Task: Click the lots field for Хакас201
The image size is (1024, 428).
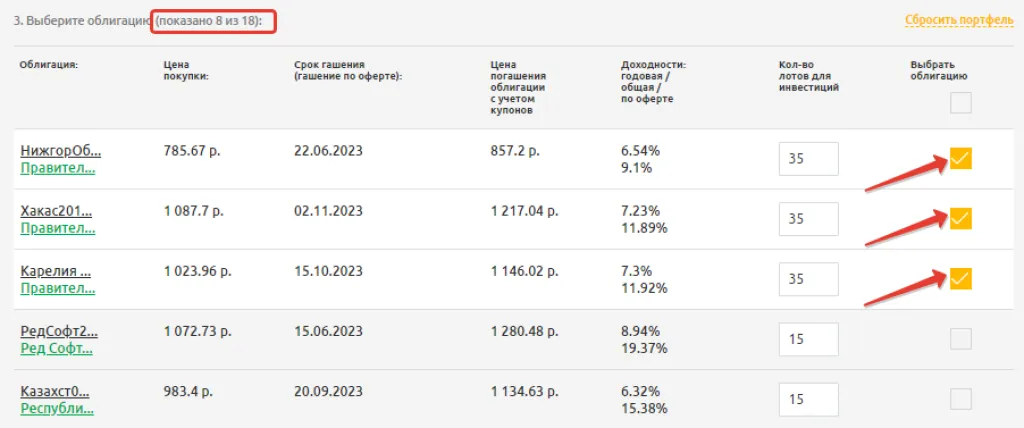Action: (x=808, y=219)
